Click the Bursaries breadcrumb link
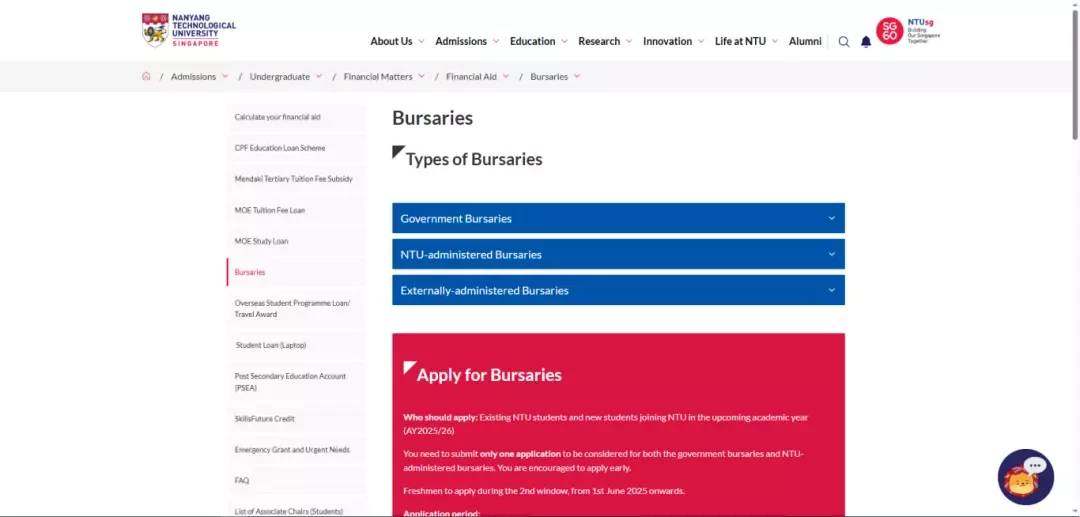The width and height of the screenshot is (1080, 517). pyautogui.click(x=549, y=76)
